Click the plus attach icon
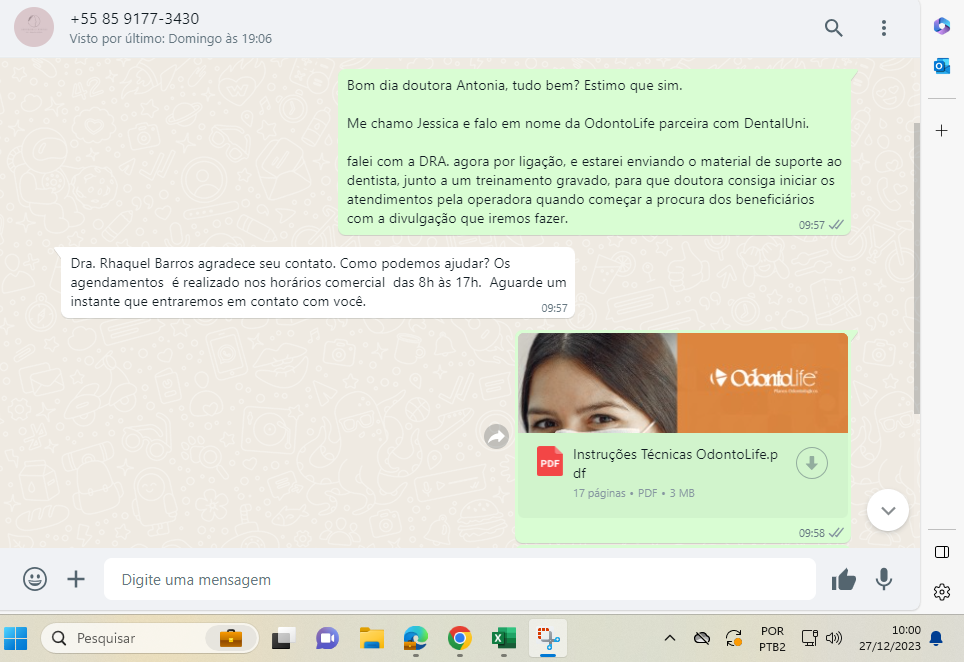 click(76, 579)
